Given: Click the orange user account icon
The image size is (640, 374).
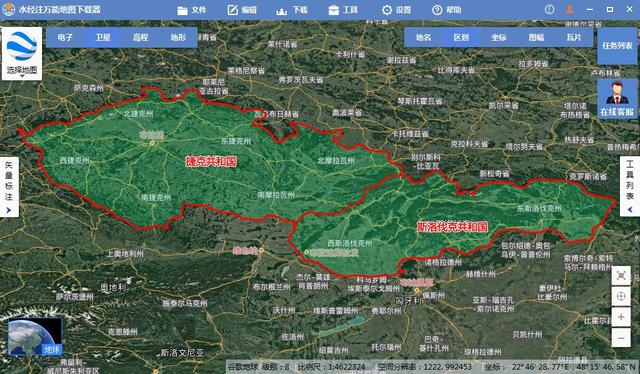Looking at the screenshot, I should tap(570, 9).
